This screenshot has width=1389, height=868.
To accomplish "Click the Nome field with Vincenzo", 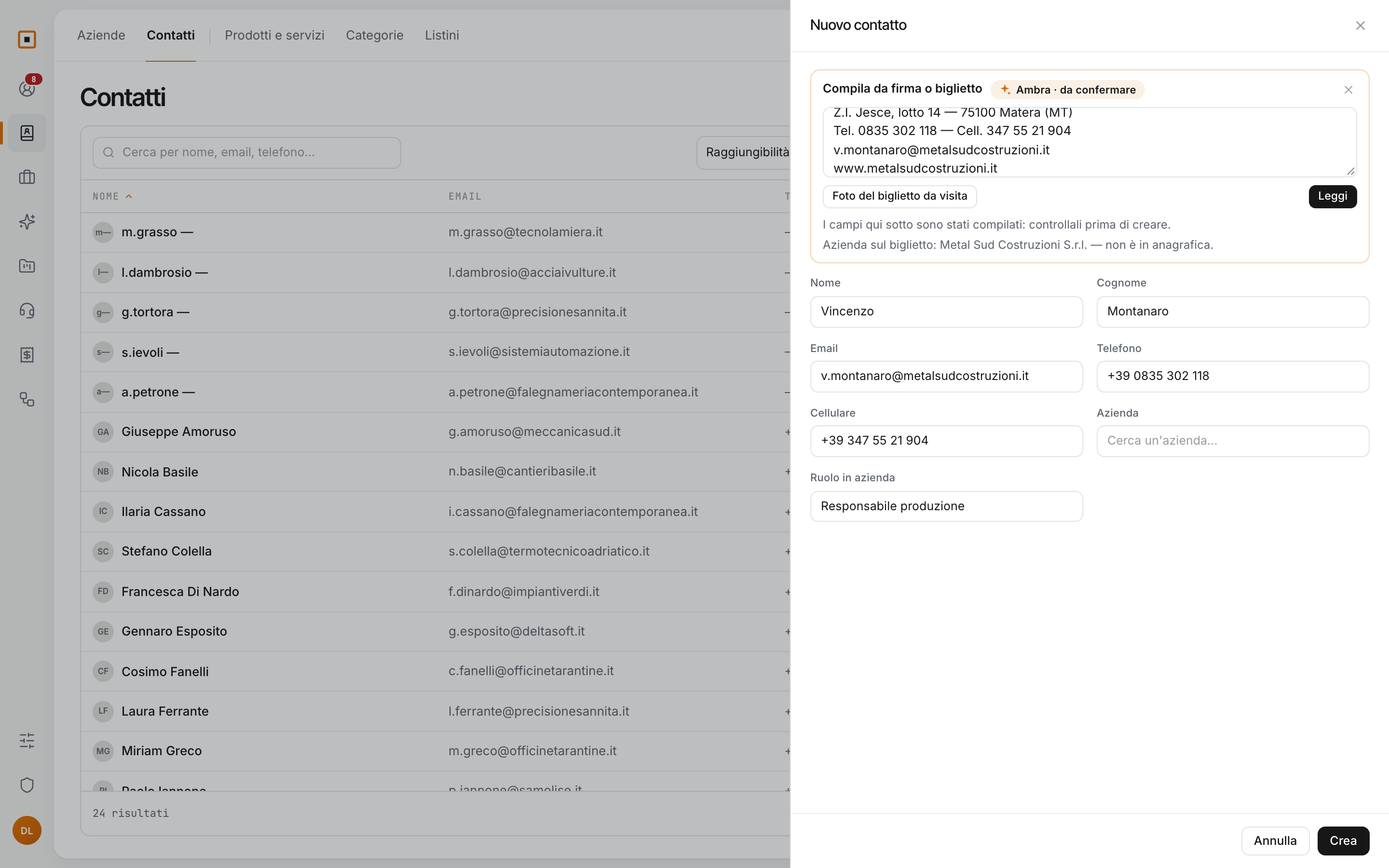I will (x=946, y=312).
